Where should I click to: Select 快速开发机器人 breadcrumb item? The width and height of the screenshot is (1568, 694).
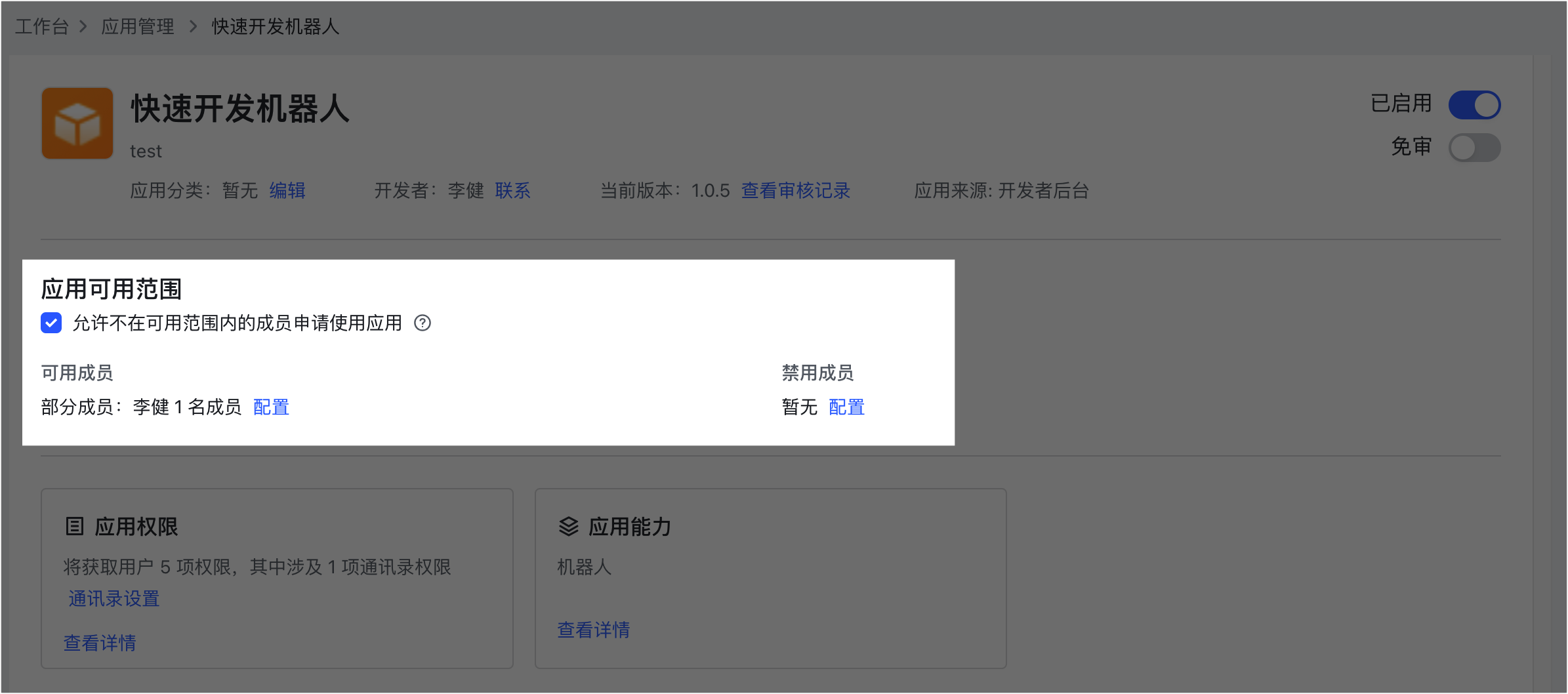coord(275,27)
